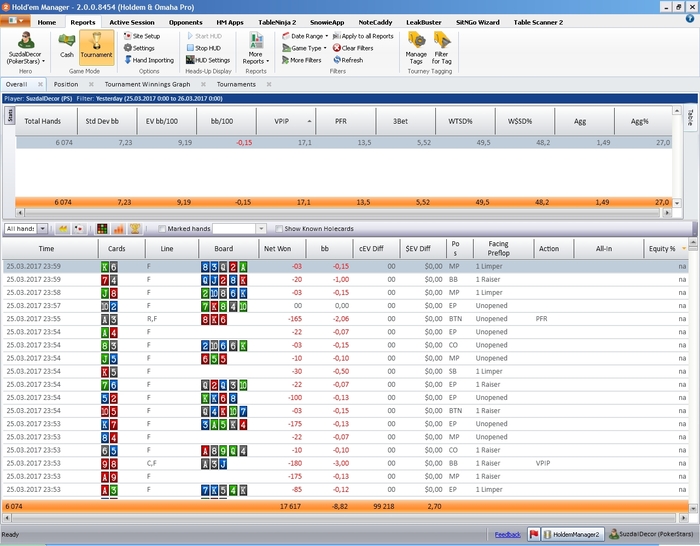Open Hand Importing

149,60
